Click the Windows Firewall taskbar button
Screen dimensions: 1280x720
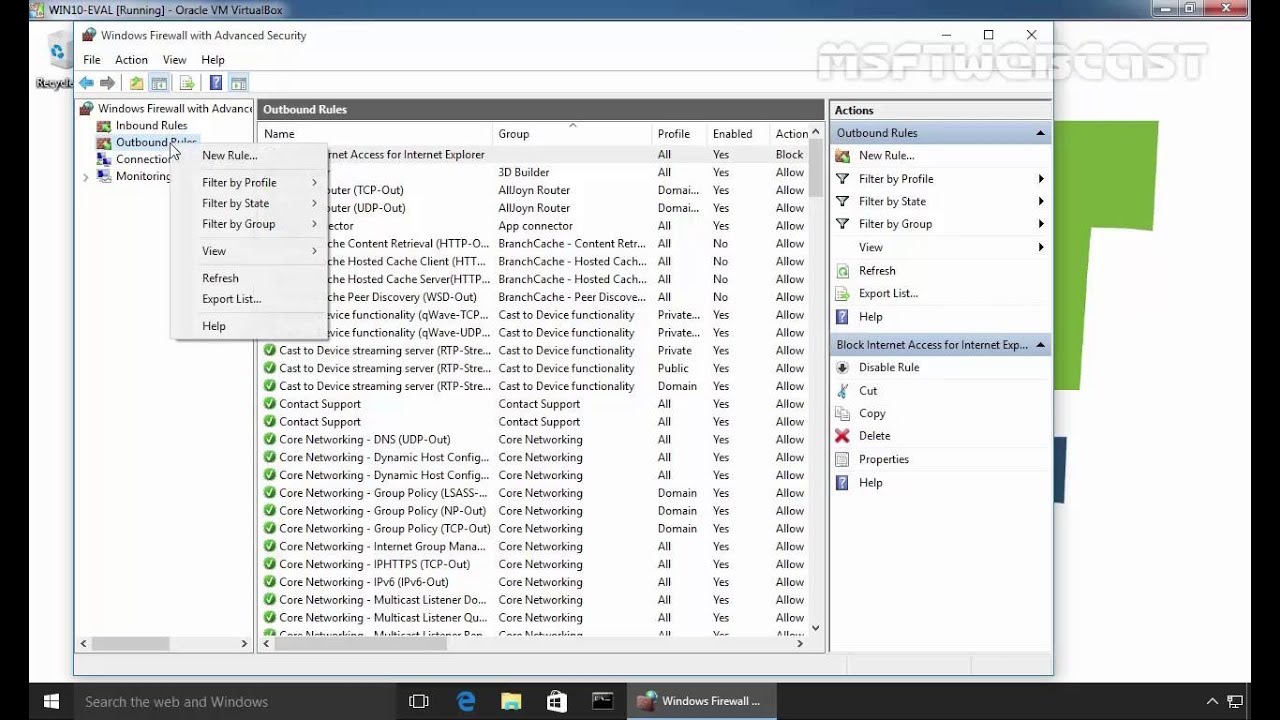point(703,701)
